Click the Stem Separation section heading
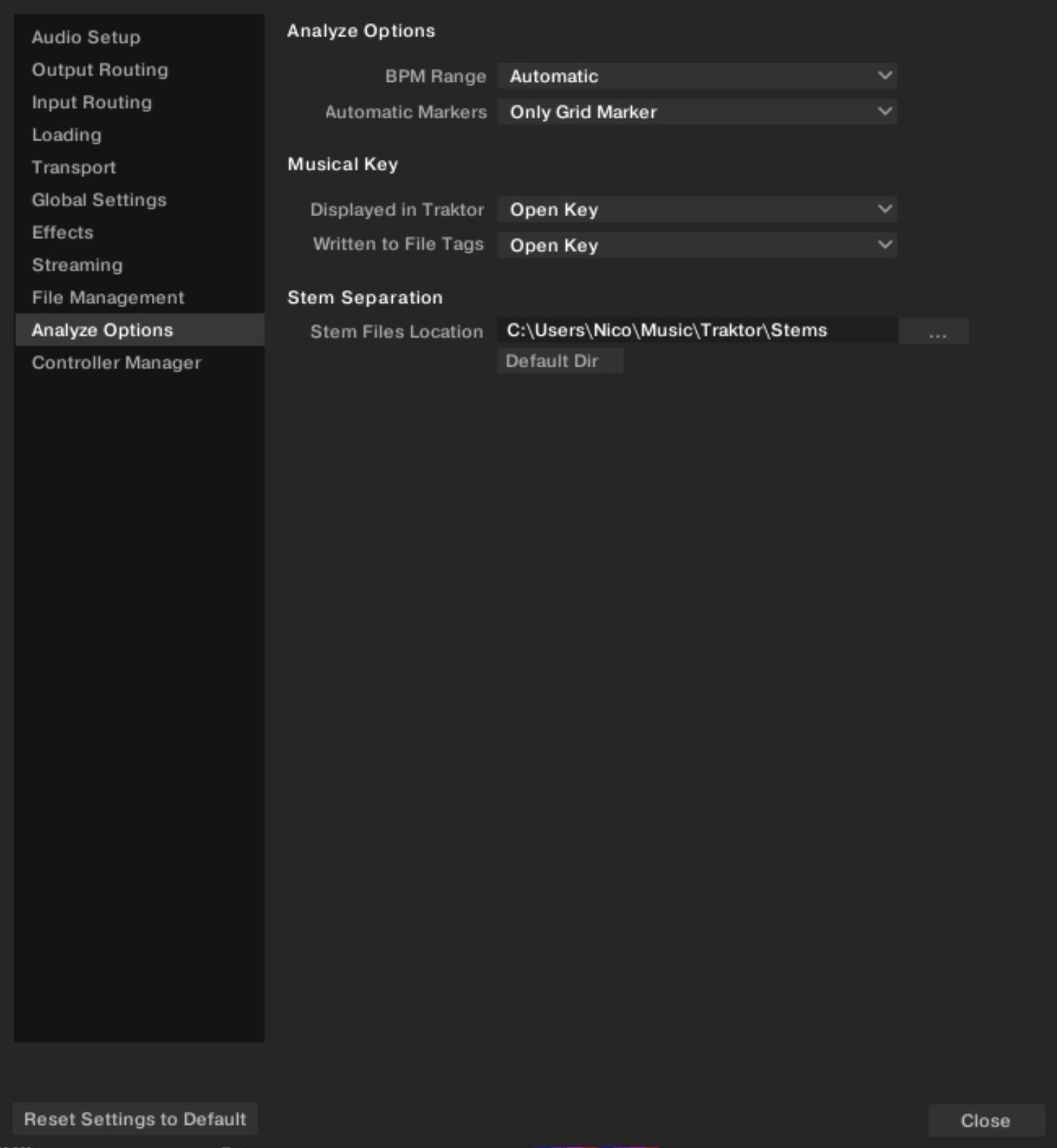This screenshot has height=1148, width=1057. (365, 297)
